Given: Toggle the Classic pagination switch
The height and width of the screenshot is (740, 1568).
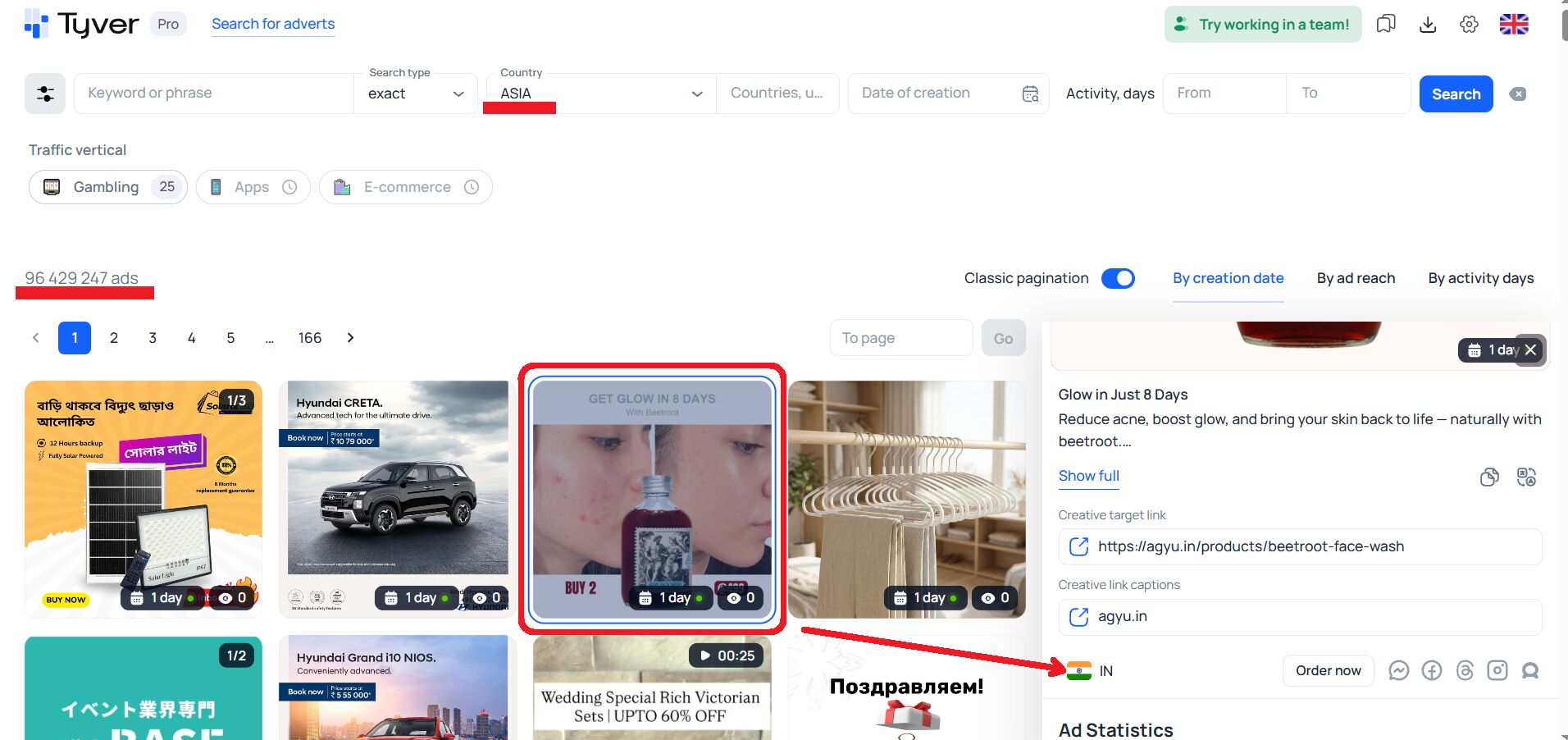Looking at the screenshot, I should 1118,278.
